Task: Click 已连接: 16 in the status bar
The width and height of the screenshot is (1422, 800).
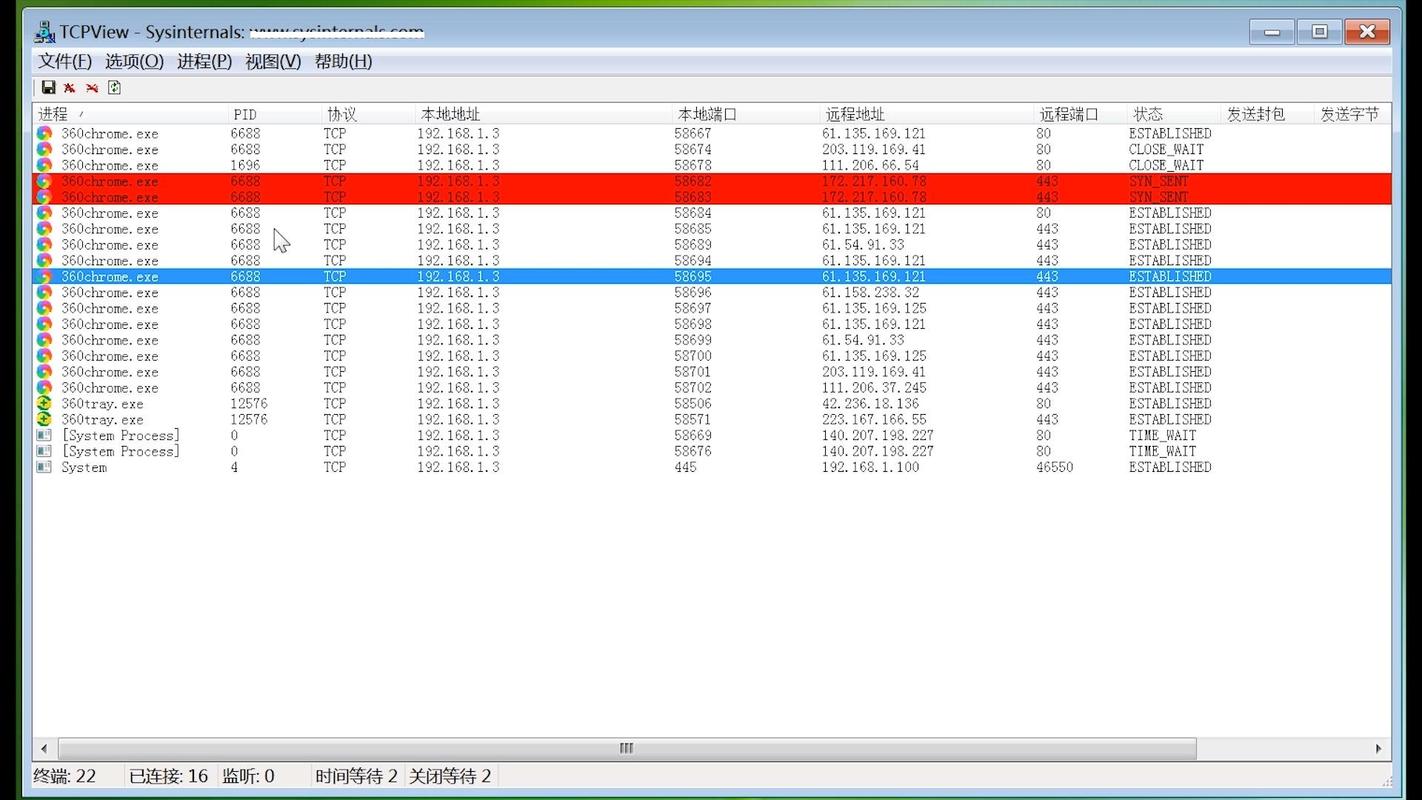Action: pos(169,776)
